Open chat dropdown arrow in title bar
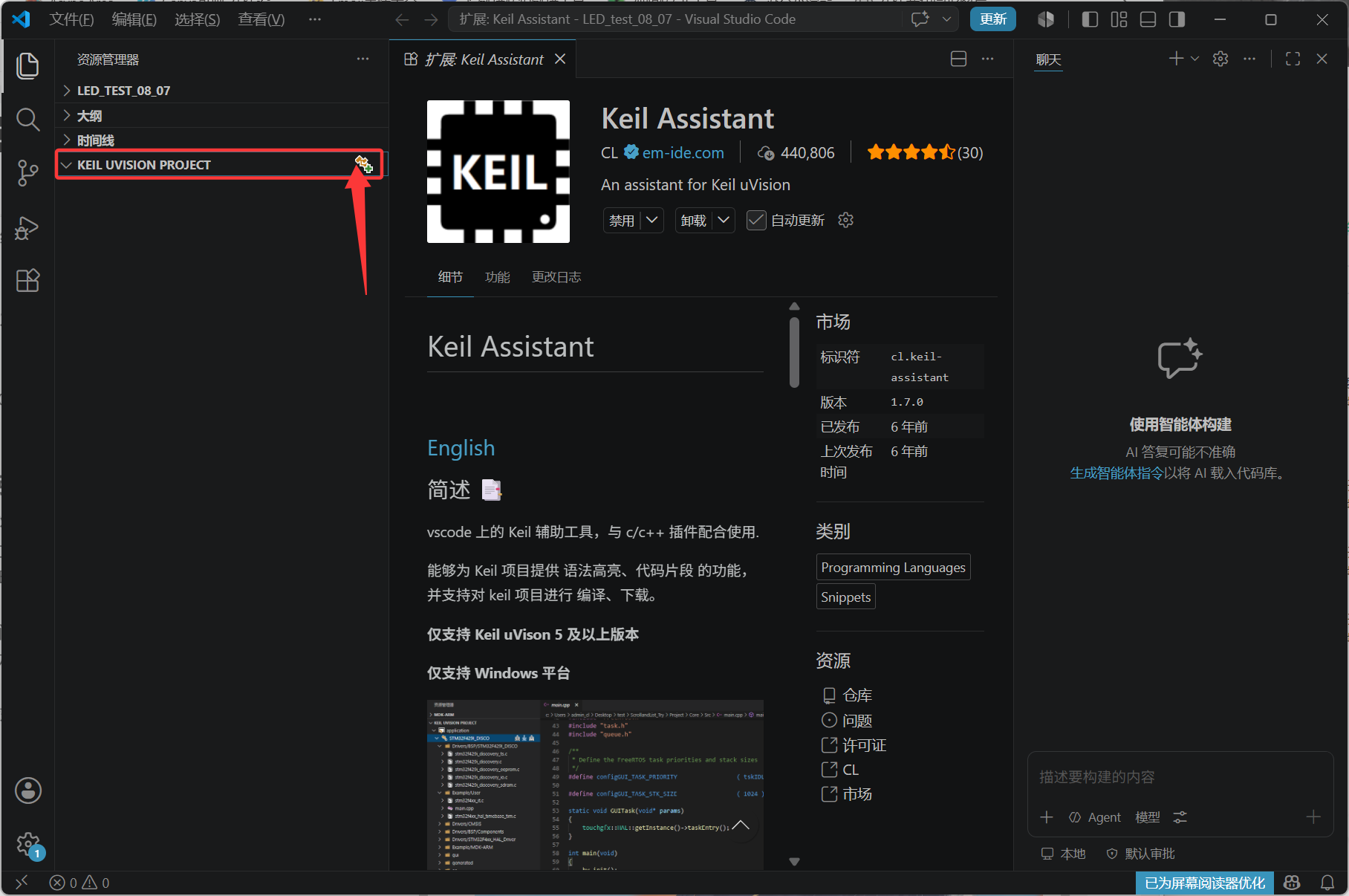This screenshot has height=896, width=1349. [946, 19]
